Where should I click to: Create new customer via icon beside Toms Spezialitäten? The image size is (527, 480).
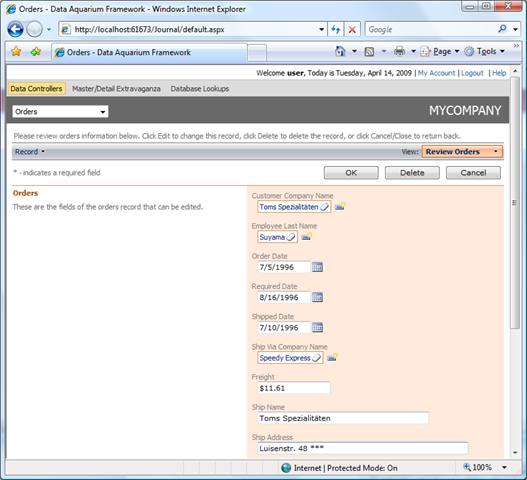(x=340, y=206)
